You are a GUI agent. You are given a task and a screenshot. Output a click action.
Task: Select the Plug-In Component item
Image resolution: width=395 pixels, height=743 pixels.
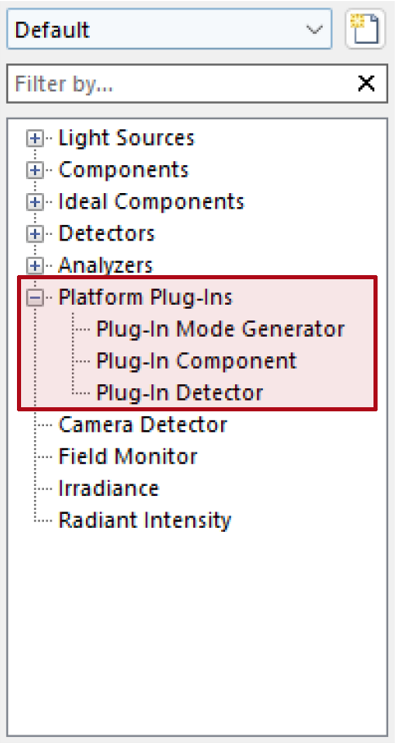pyautogui.click(x=196, y=361)
